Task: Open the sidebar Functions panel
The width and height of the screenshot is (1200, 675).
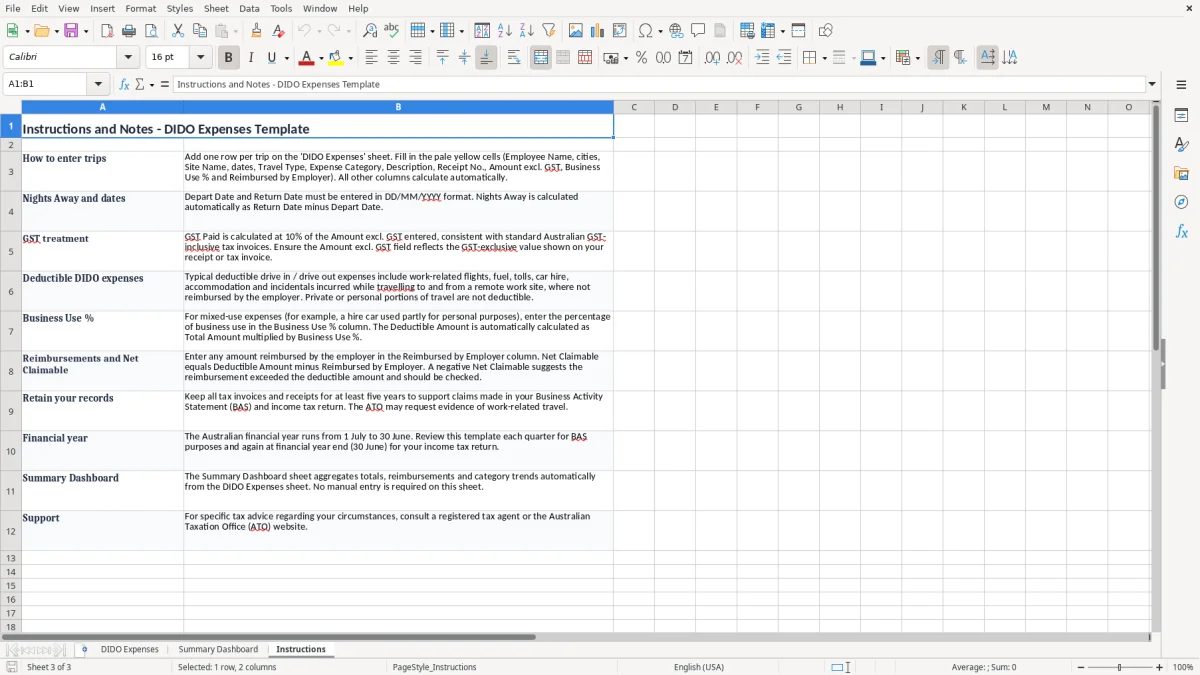Action: [1181, 232]
